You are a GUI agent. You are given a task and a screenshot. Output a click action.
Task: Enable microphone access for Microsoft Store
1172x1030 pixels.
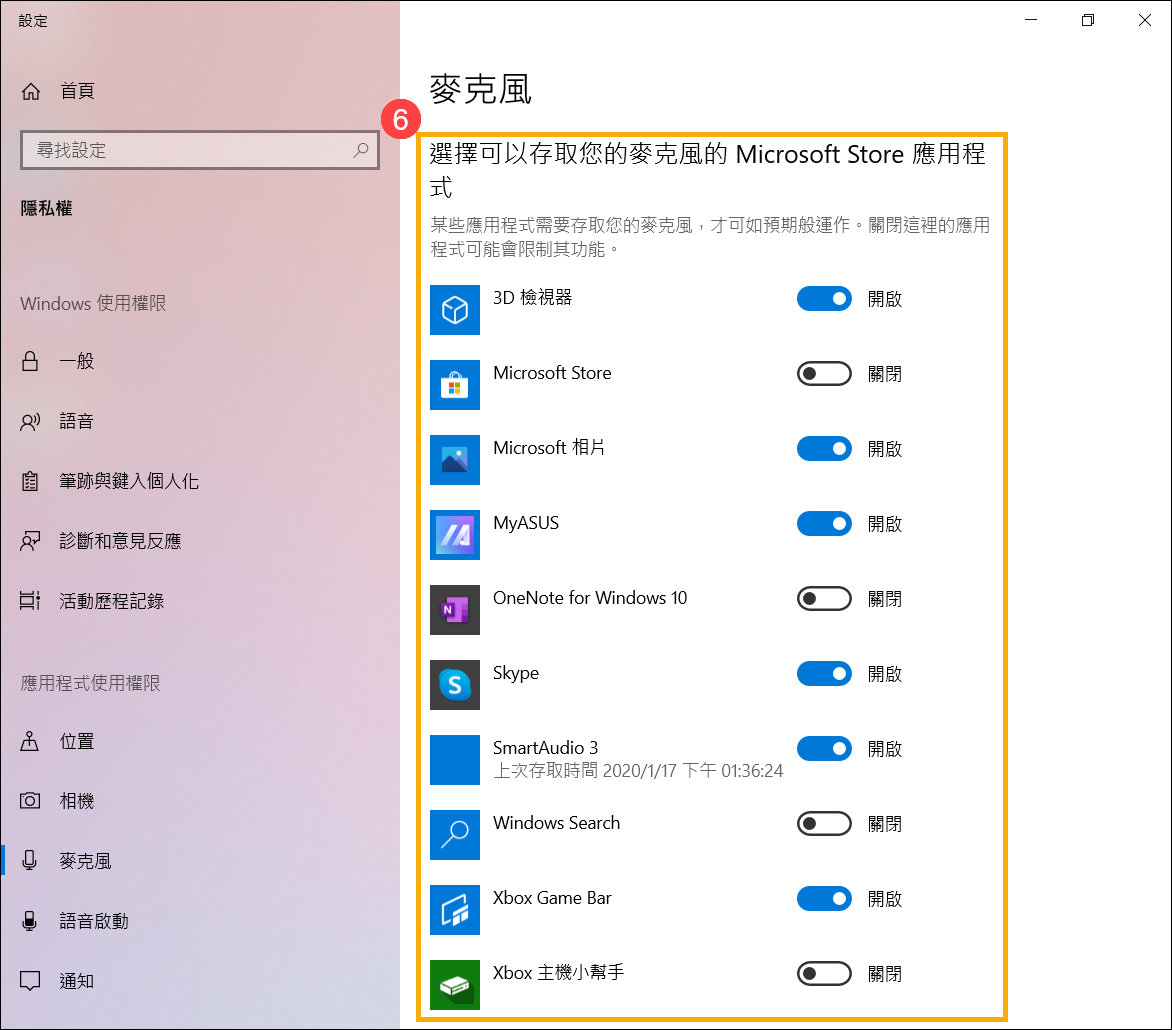824,374
